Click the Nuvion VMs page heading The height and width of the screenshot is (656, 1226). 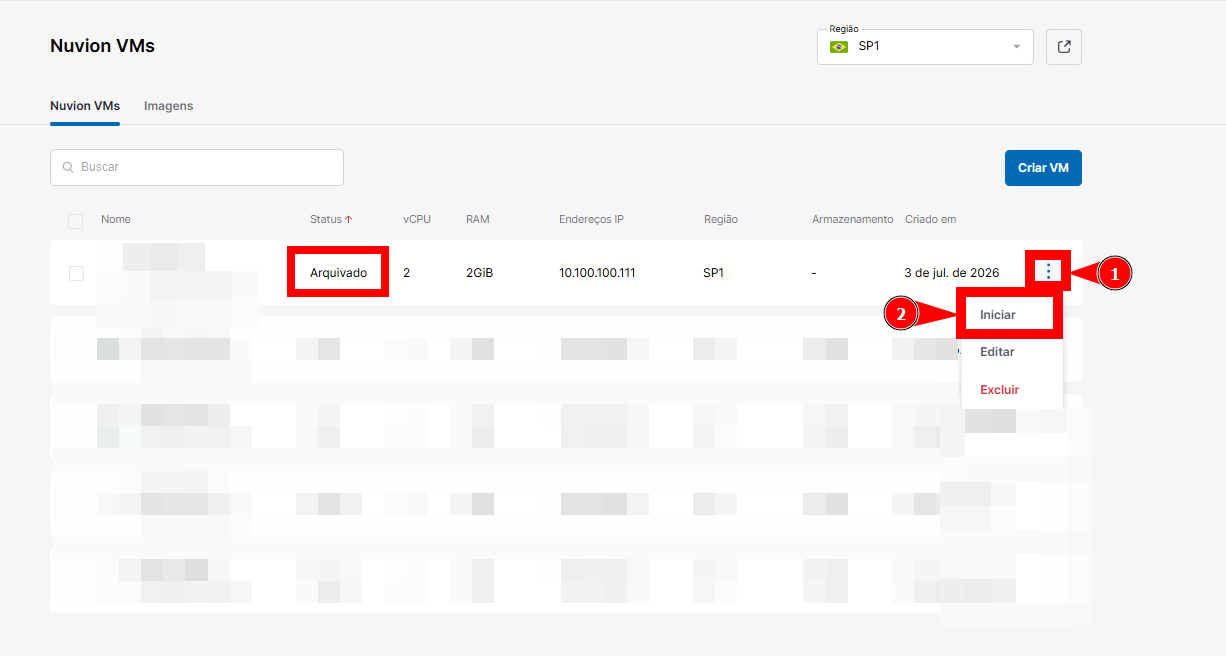(102, 46)
